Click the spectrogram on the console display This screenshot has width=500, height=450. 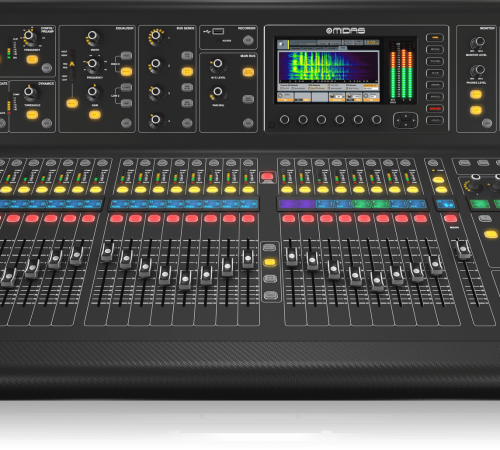coord(329,67)
